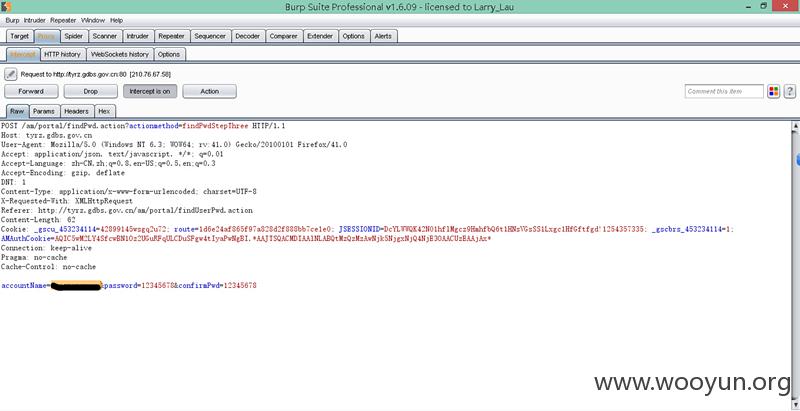
Task: Click the Pragma: no-cache line
Action: coord(34,258)
